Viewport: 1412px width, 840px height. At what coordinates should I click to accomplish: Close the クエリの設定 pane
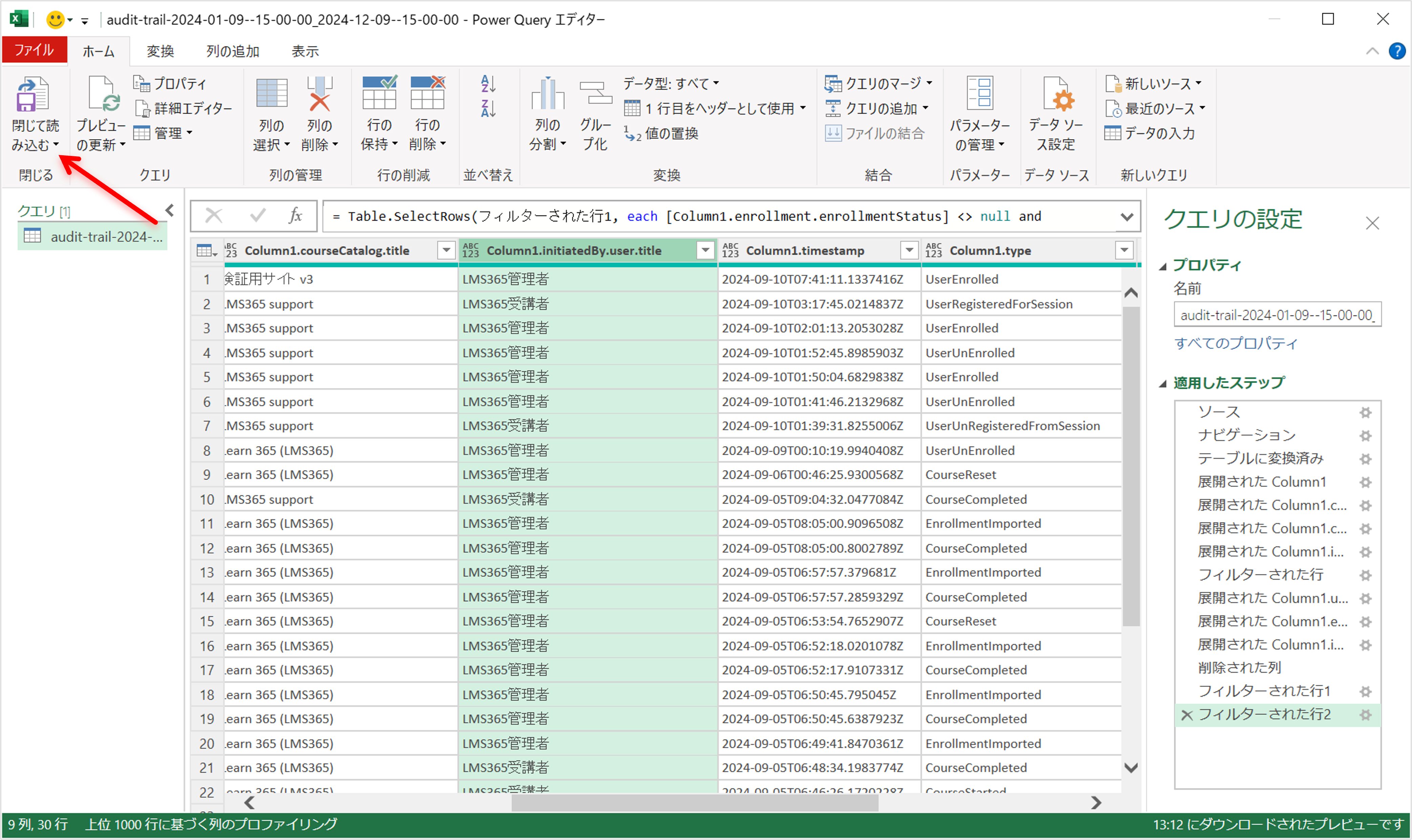tap(1372, 223)
